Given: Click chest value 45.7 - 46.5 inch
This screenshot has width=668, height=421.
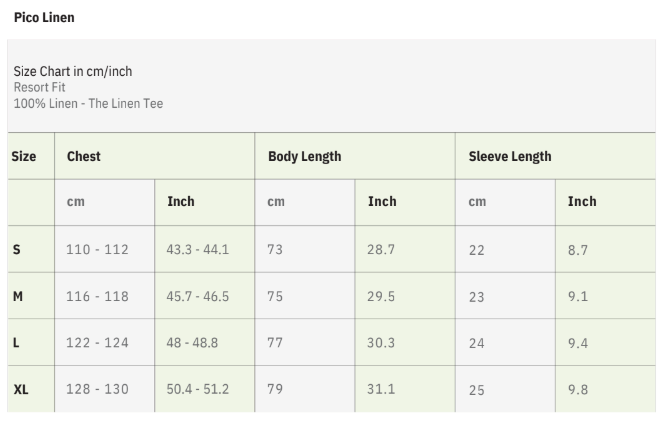Looking at the screenshot, I should (197, 296).
